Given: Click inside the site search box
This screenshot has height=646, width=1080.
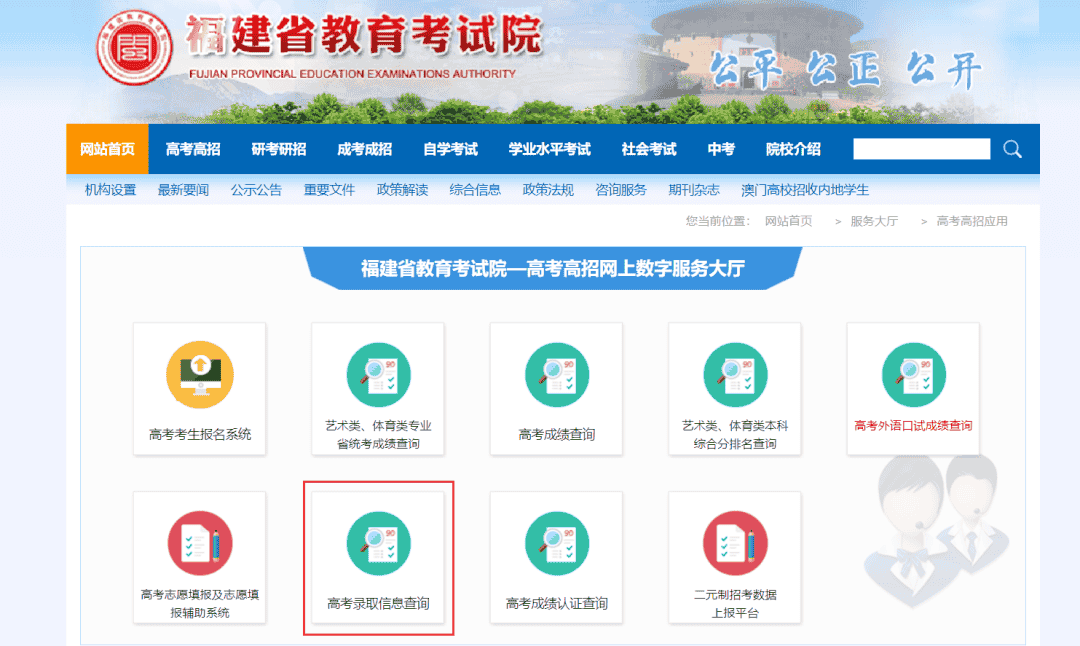Looking at the screenshot, I should coord(922,149).
